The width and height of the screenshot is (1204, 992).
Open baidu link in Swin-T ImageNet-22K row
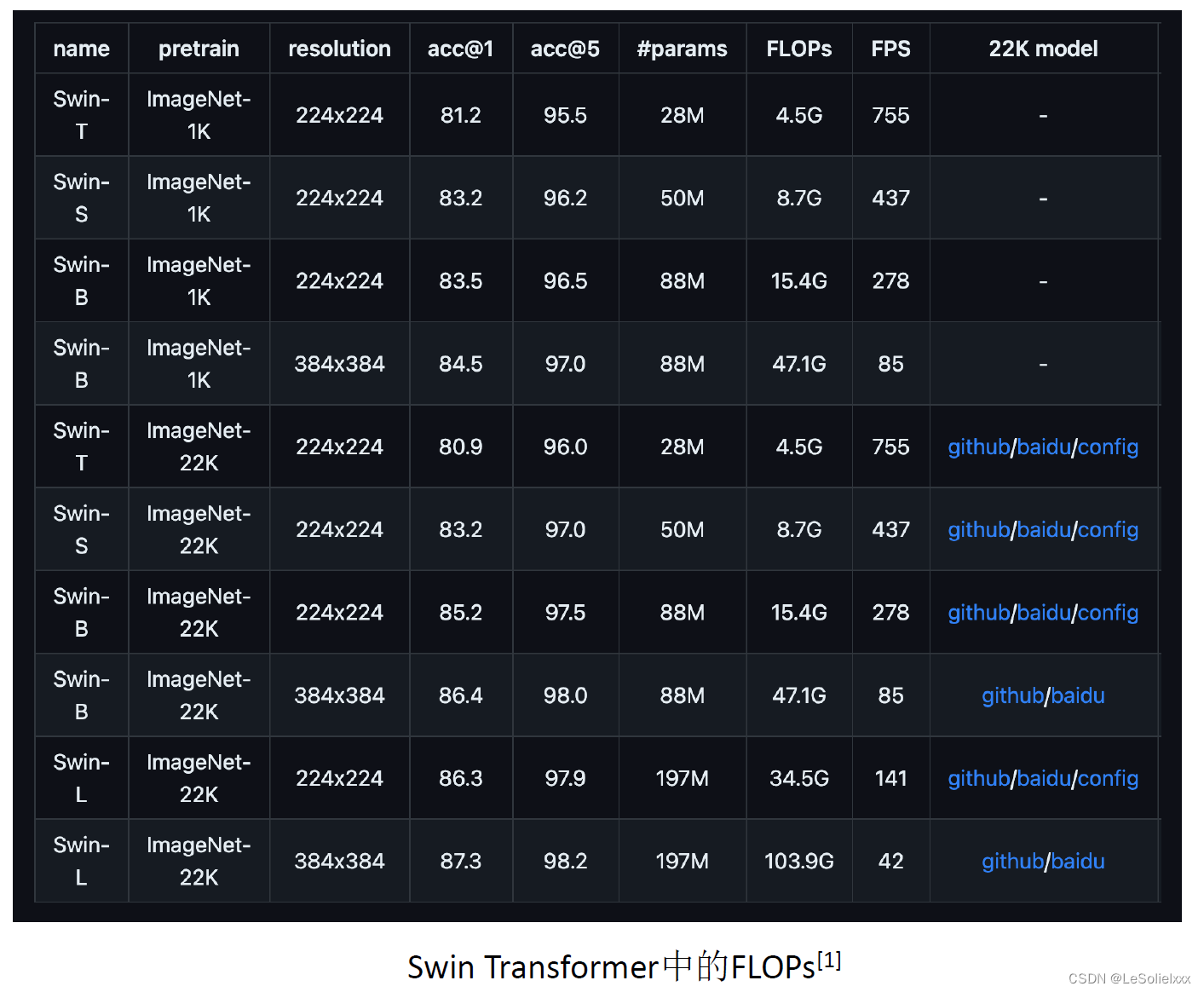pyautogui.click(x=1043, y=447)
